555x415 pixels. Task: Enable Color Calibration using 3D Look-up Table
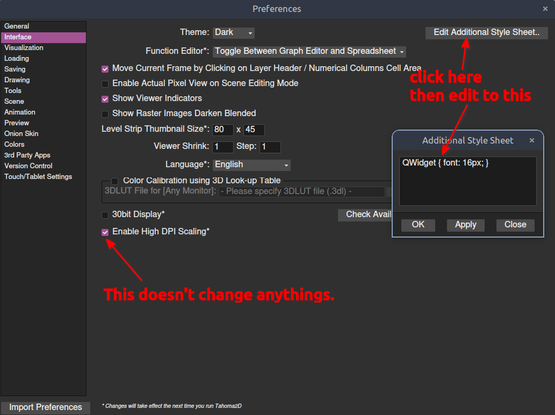coord(115,181)
